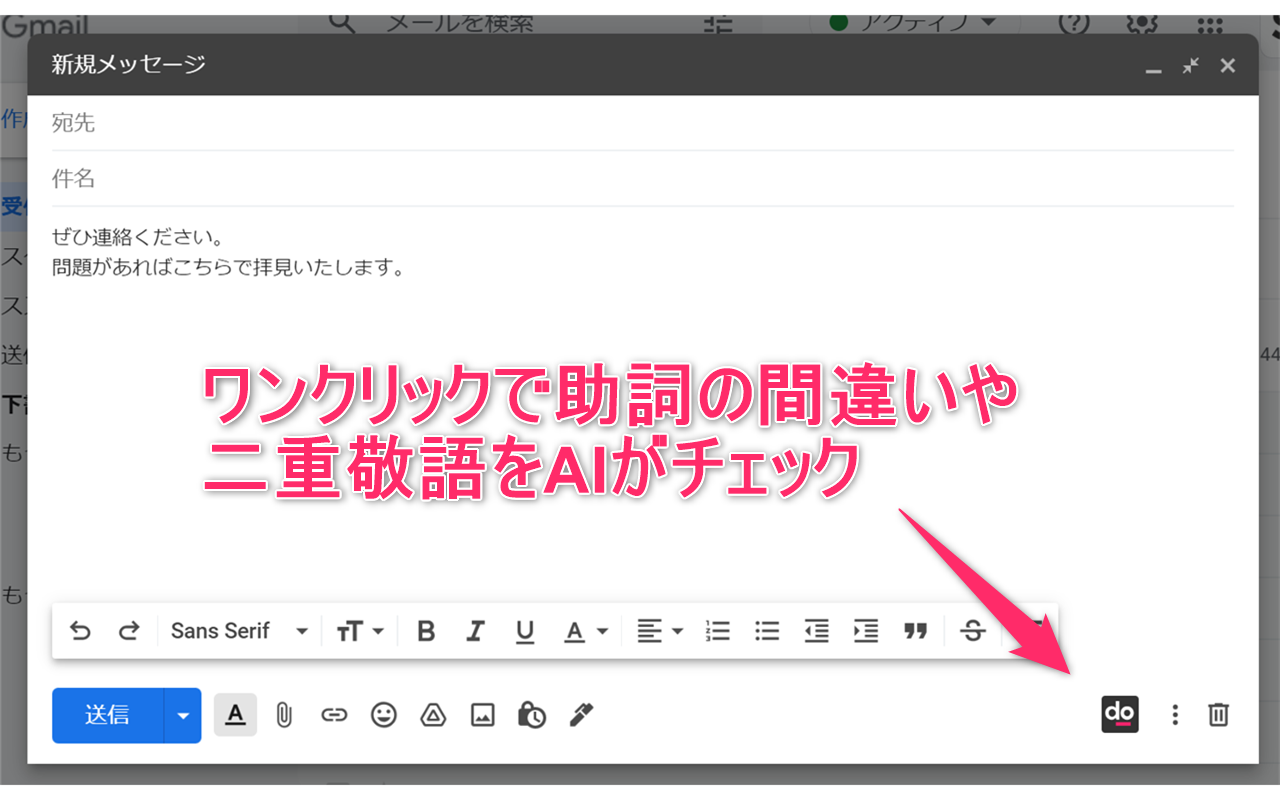Click the blue 送信 send button
Screen dimensions: 1280x800
[x=107, y=715]
